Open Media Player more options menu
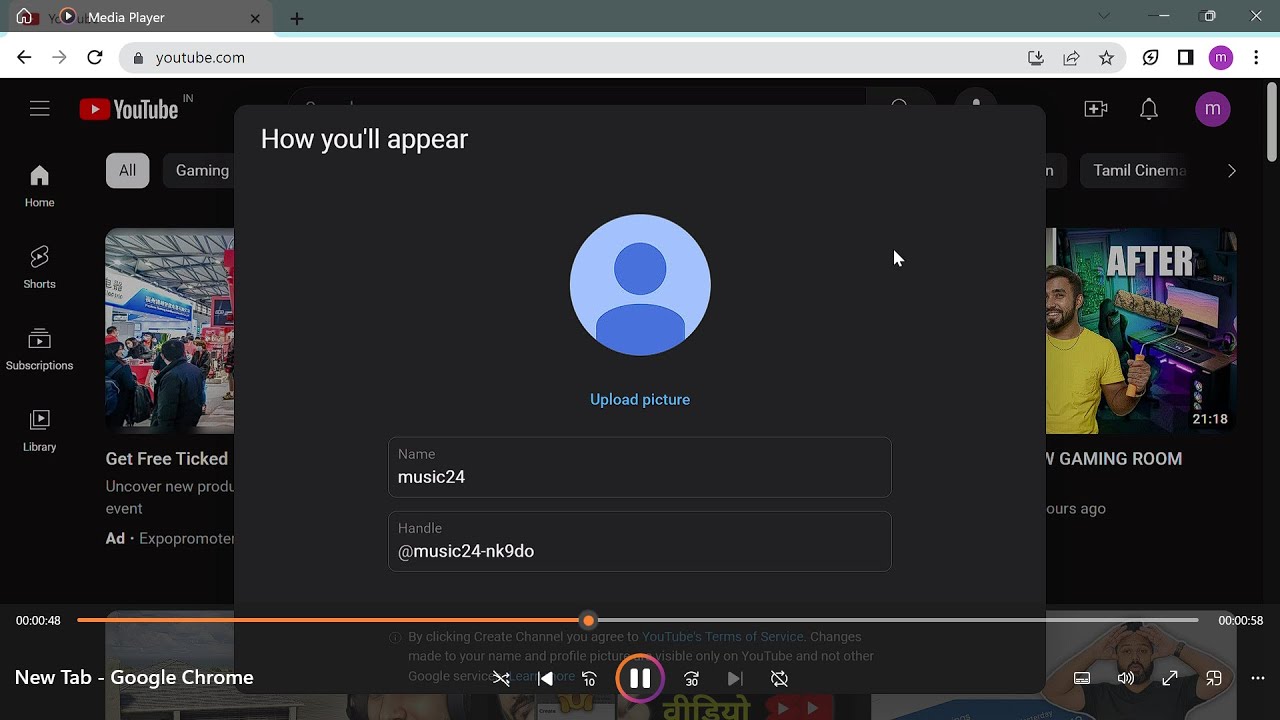This screenshot has height=720, width=1280. click(1258, 678)
